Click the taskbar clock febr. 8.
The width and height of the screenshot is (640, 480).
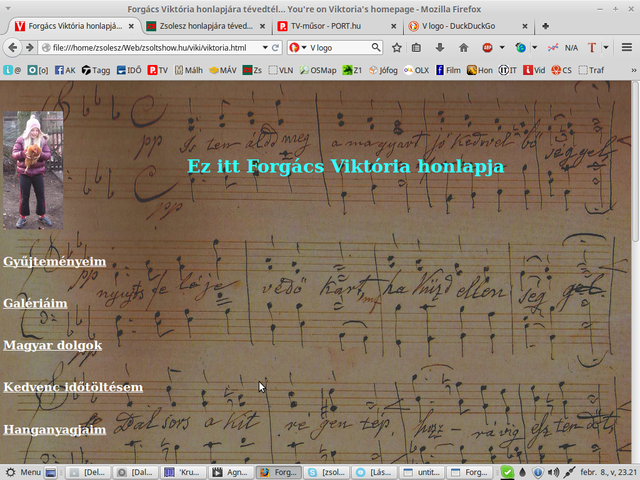(x=608, y=472)
